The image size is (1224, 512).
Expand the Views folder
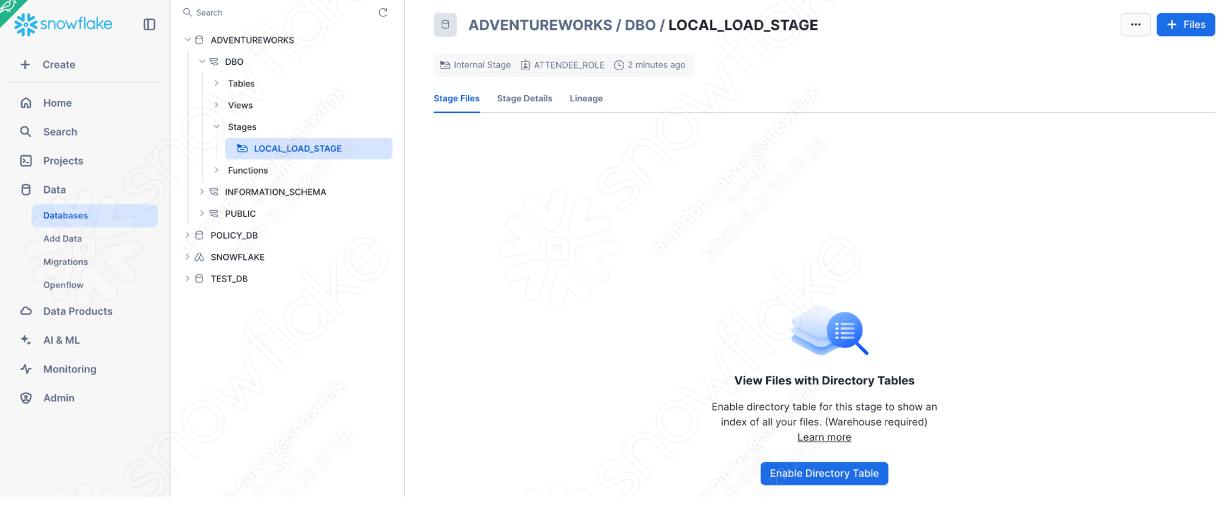coord(216,105)
